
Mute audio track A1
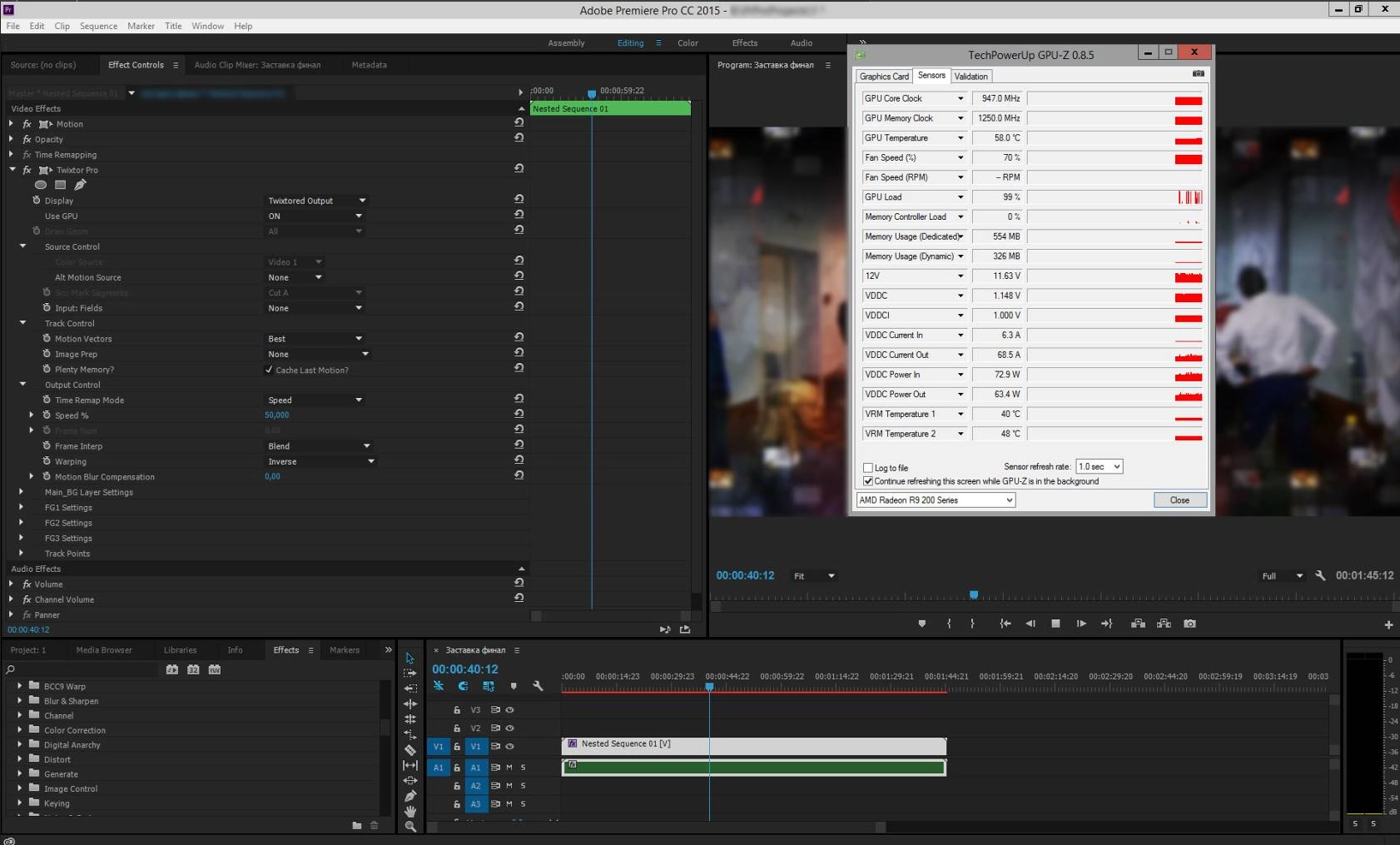[x=509, y=768]
